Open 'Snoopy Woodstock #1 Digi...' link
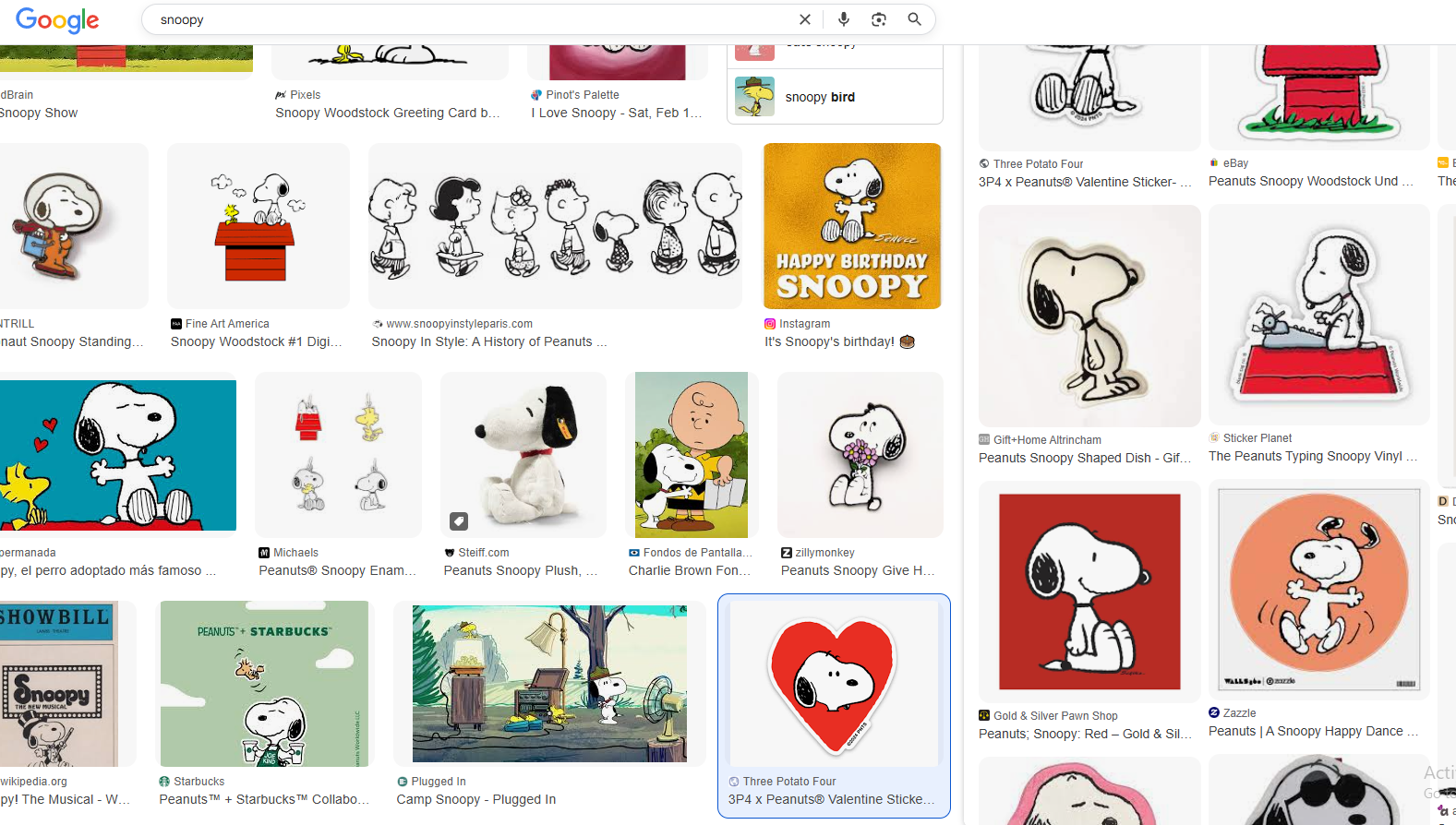The image size is (1456, 825). 257,342
